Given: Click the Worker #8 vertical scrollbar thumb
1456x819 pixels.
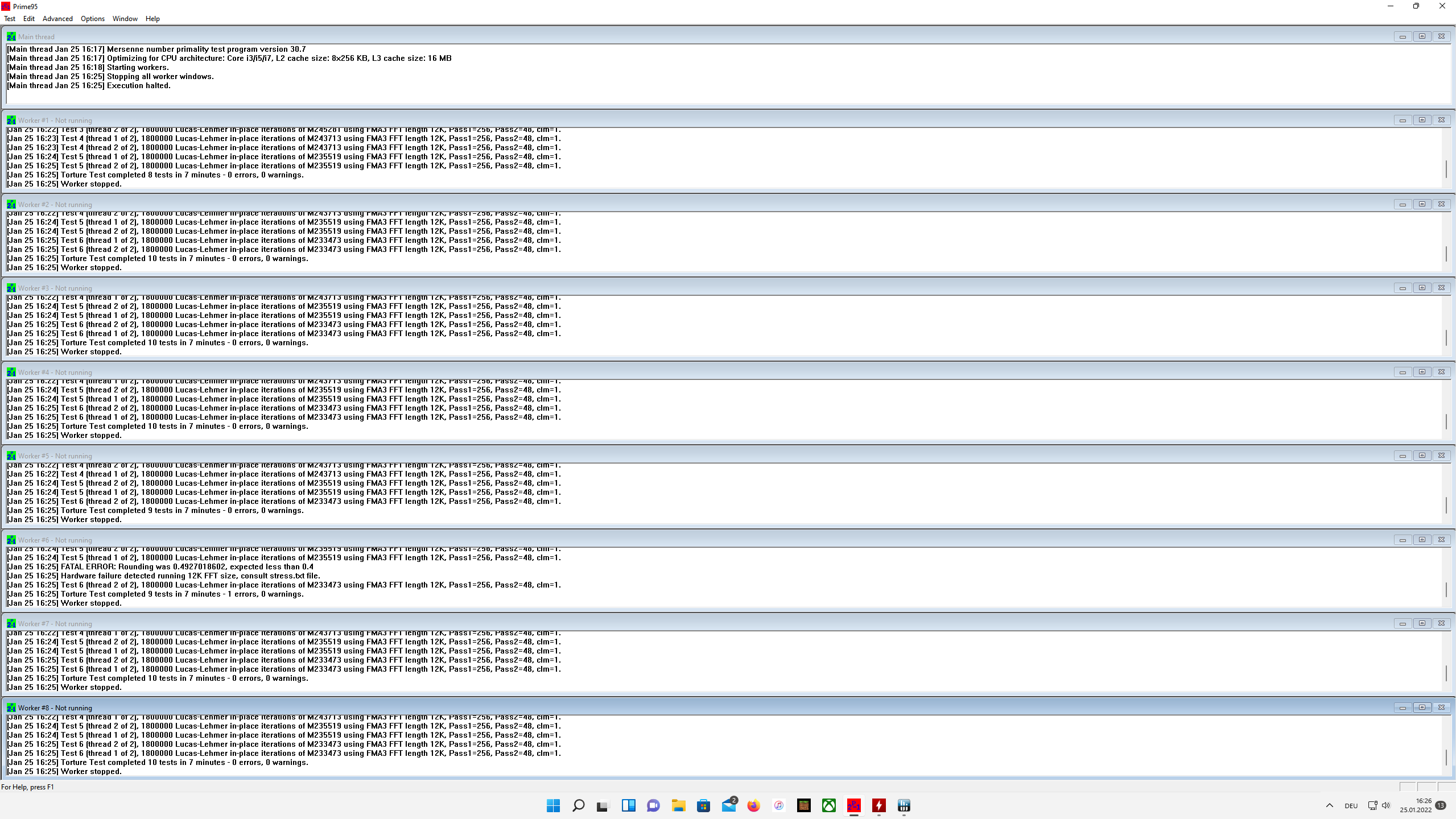Looking at the screenshot, I should 1446,756.
